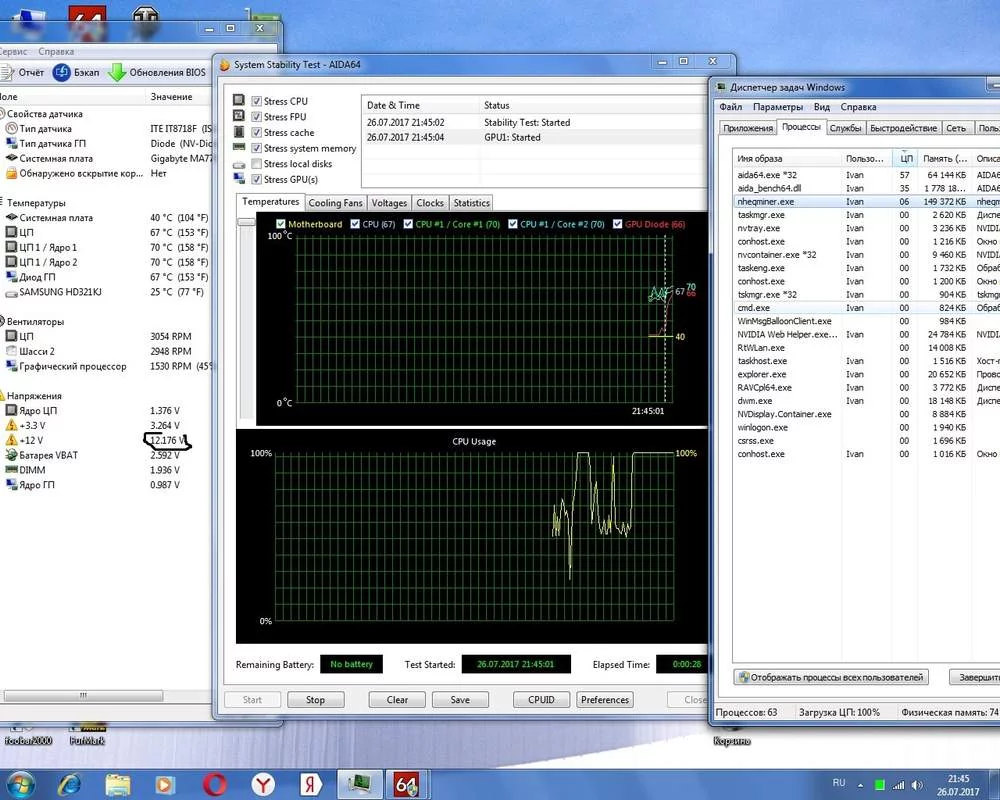
Task: Open Opera browser from the taskbar
Action: pos(215,782)
